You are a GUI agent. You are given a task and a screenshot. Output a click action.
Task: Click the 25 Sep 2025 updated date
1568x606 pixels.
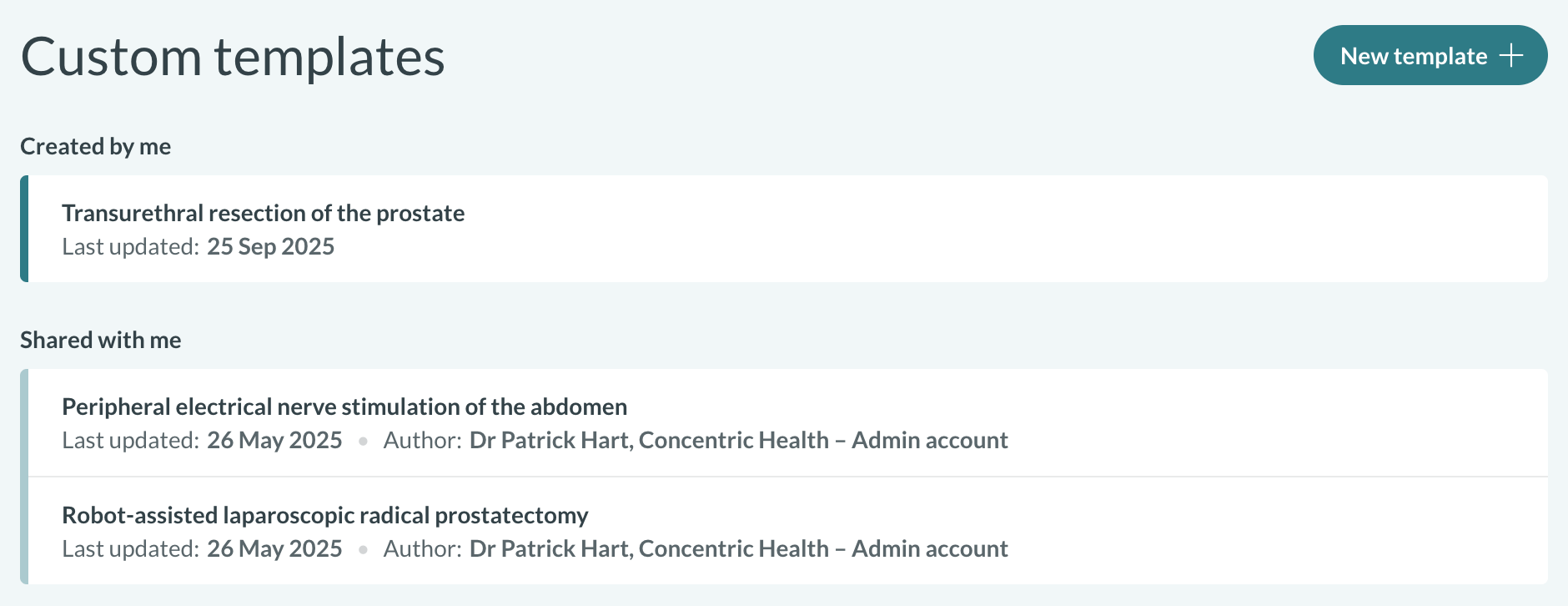point(270,247)
